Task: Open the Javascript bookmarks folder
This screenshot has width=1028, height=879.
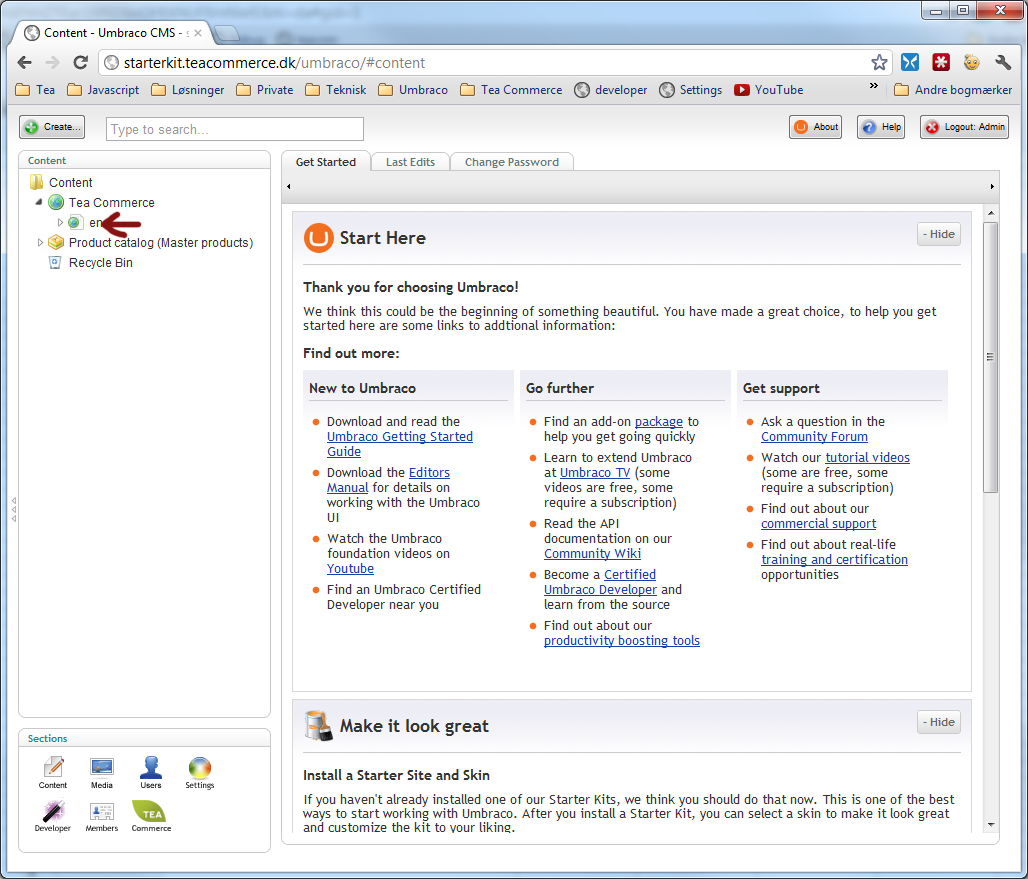Action: click(x=104, y=90)
